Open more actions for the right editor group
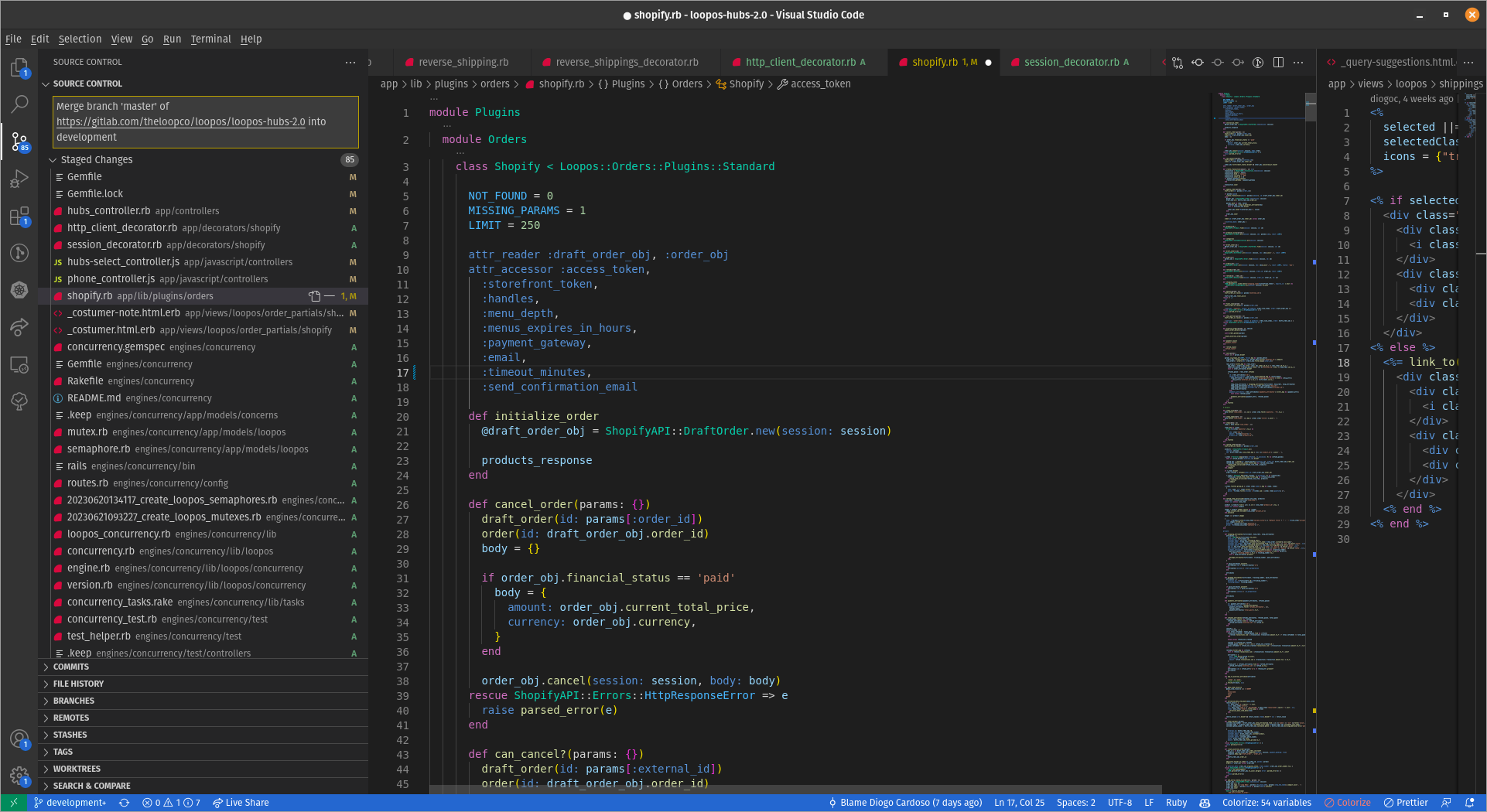 [1469, 63]
